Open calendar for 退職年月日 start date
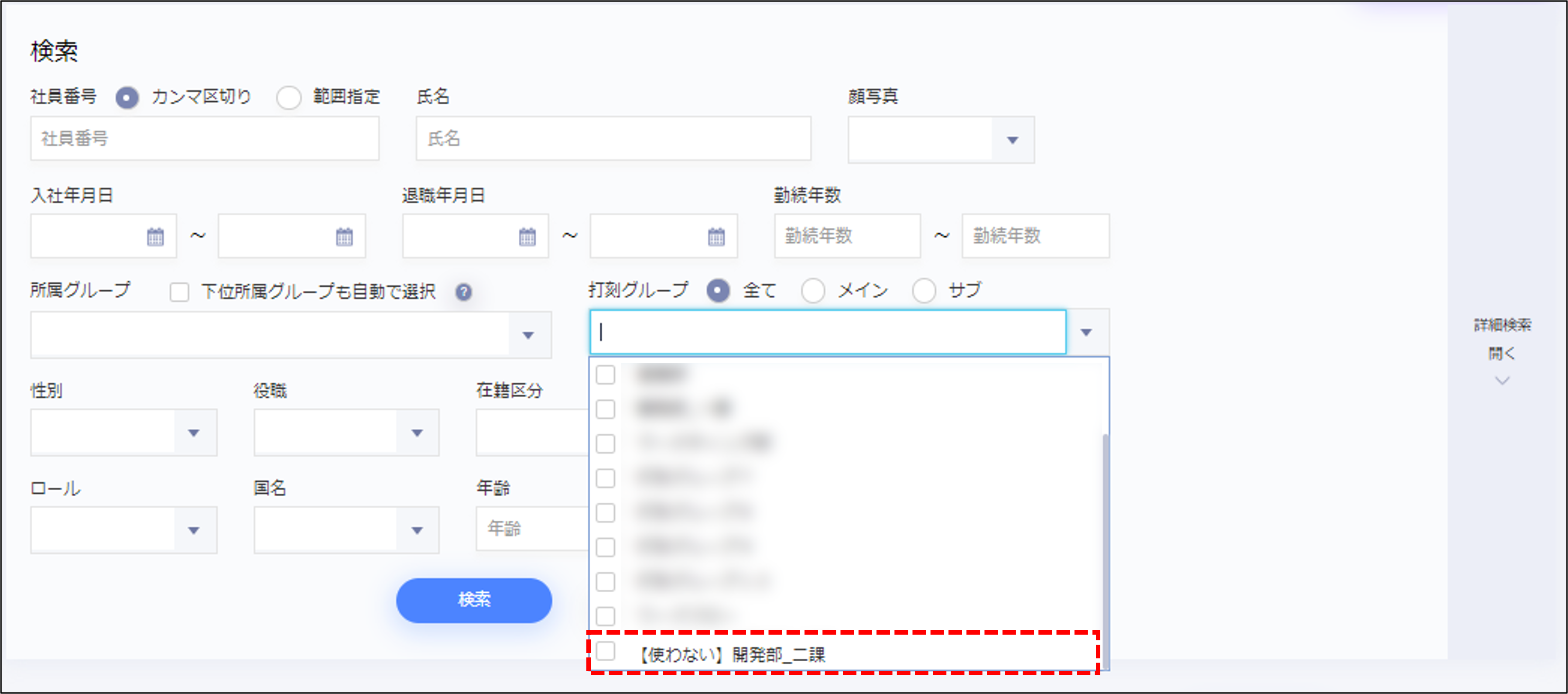The image size is (1568, 694). (x=527, y=236)
